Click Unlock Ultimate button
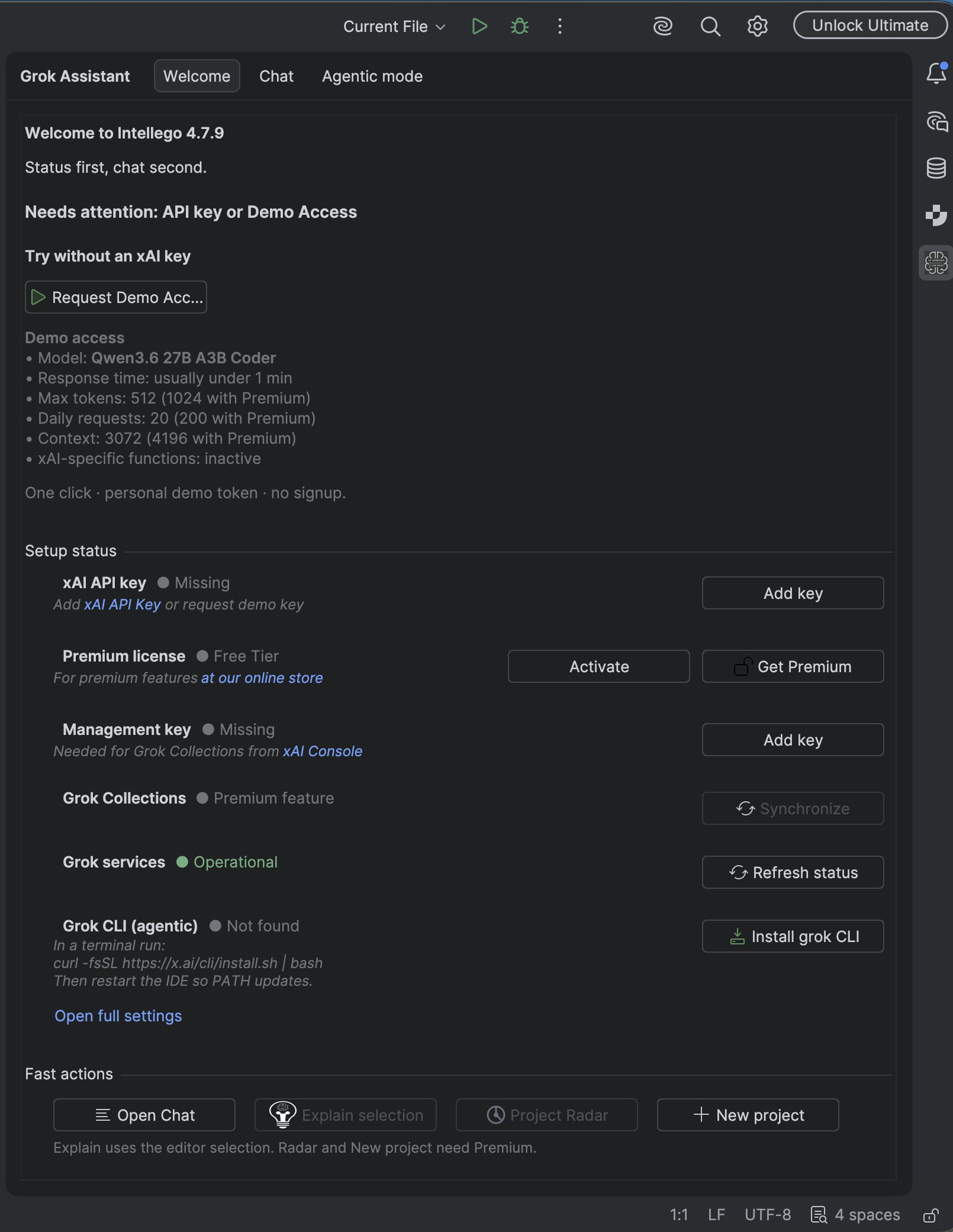 point(870,25)
